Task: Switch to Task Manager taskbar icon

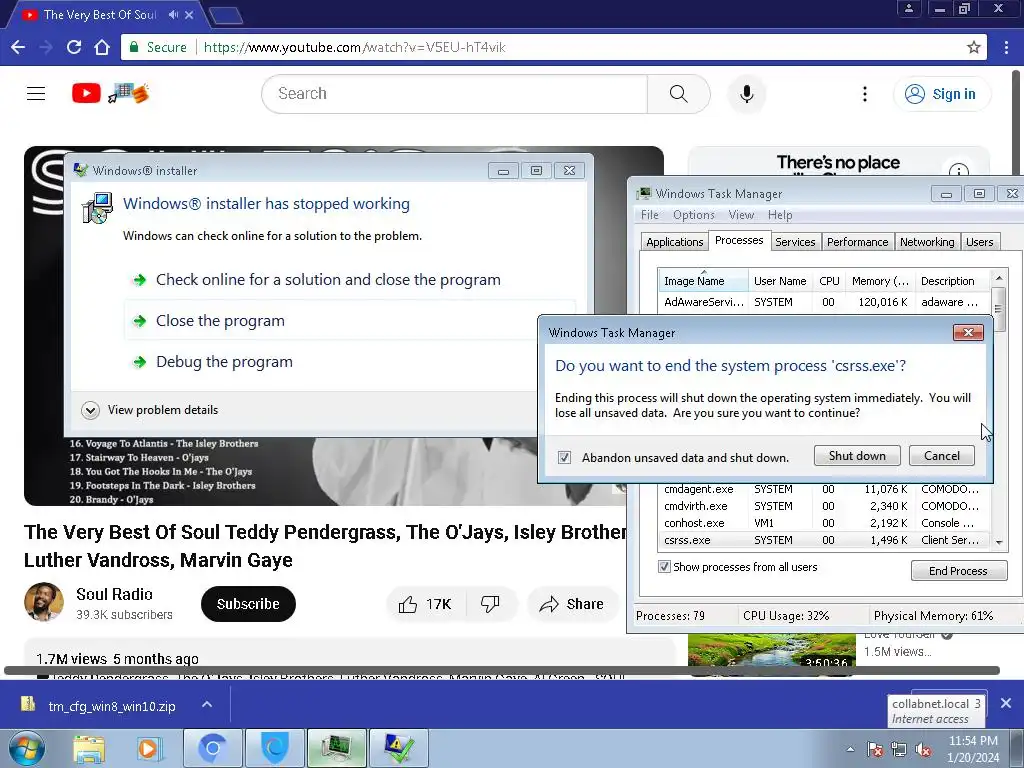Action: (337, 748)
